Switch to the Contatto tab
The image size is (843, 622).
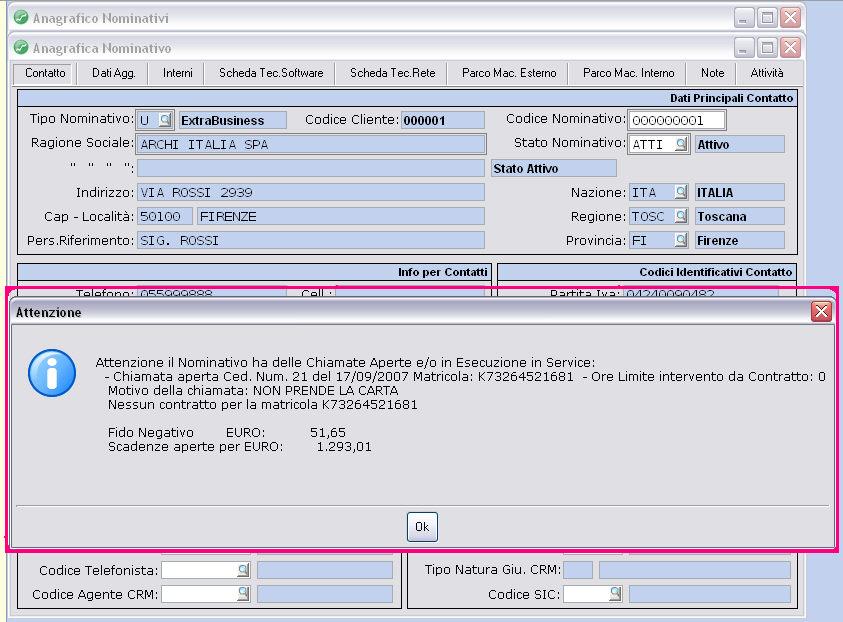click(x=45, y=73)
